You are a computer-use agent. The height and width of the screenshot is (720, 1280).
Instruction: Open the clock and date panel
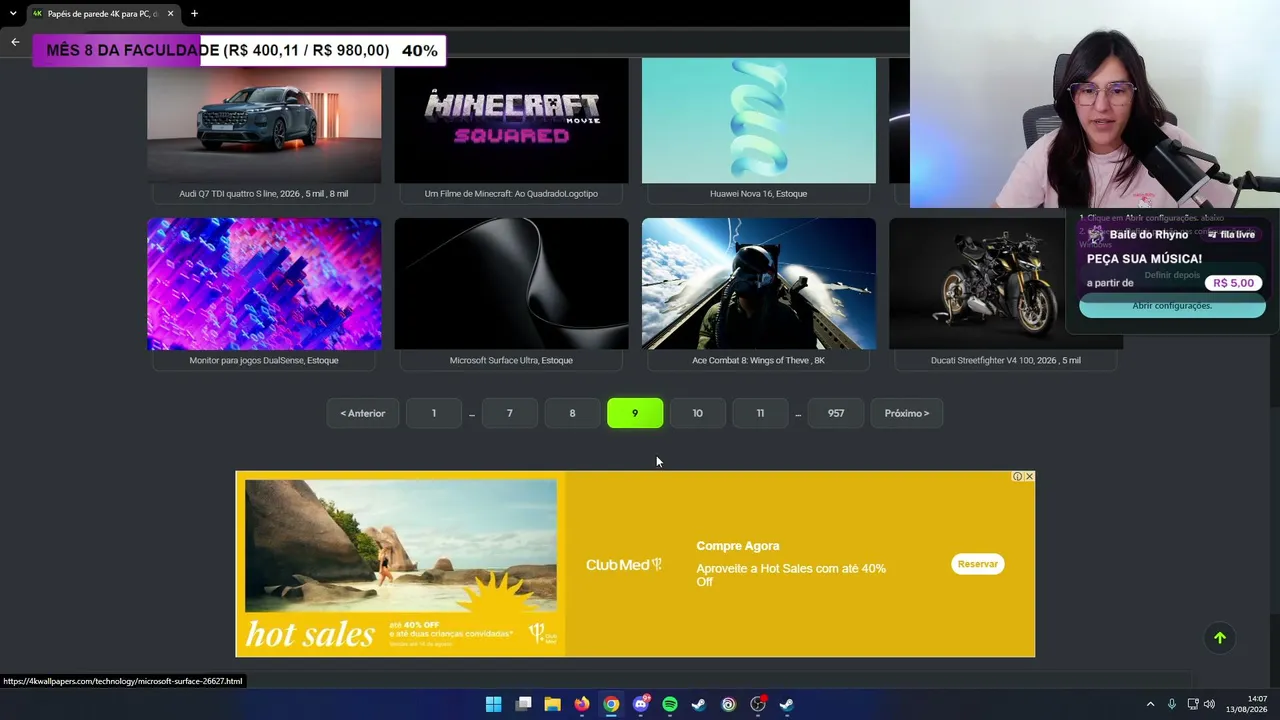1247,704
